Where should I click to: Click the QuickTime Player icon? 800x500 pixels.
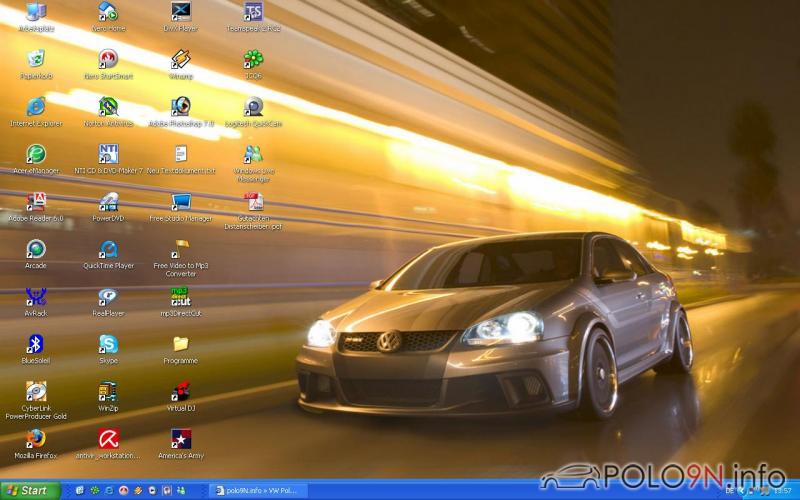tap(108, 250)
